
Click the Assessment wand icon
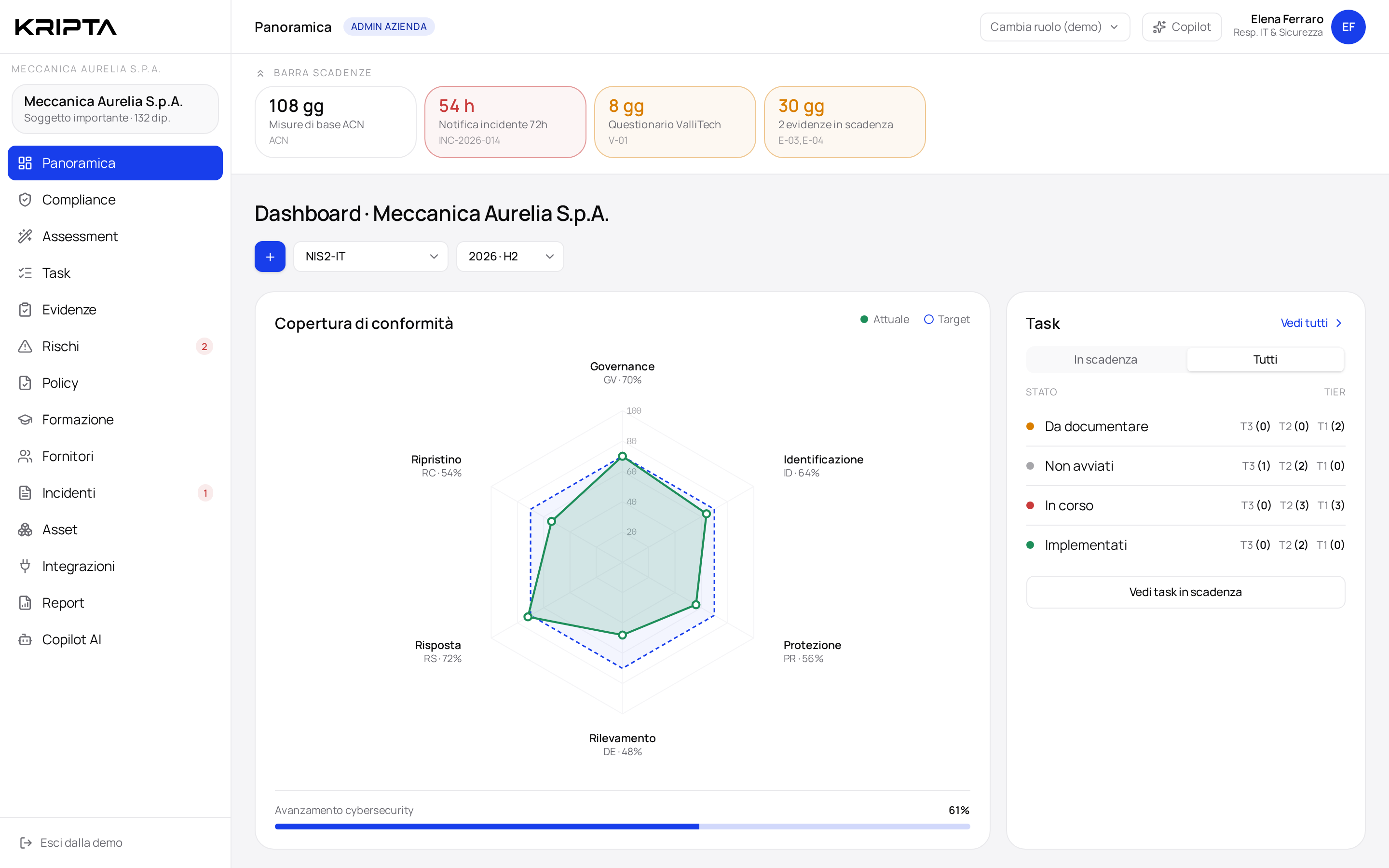click(25, 236)
